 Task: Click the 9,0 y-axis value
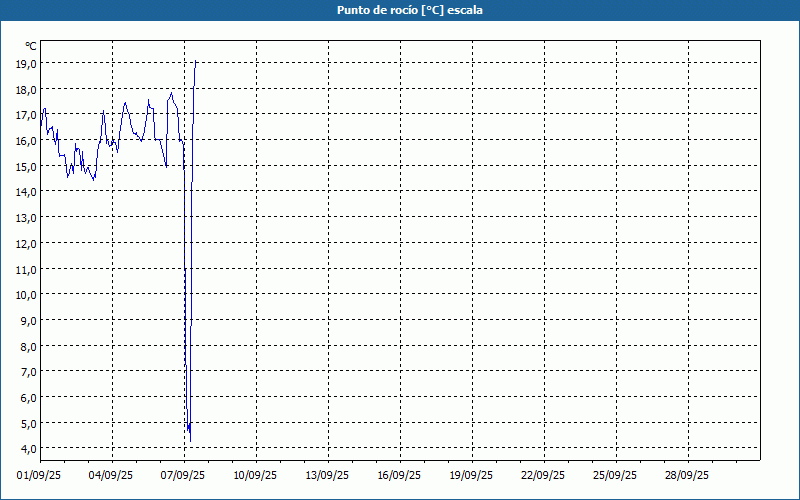click(x=27, y=321)
